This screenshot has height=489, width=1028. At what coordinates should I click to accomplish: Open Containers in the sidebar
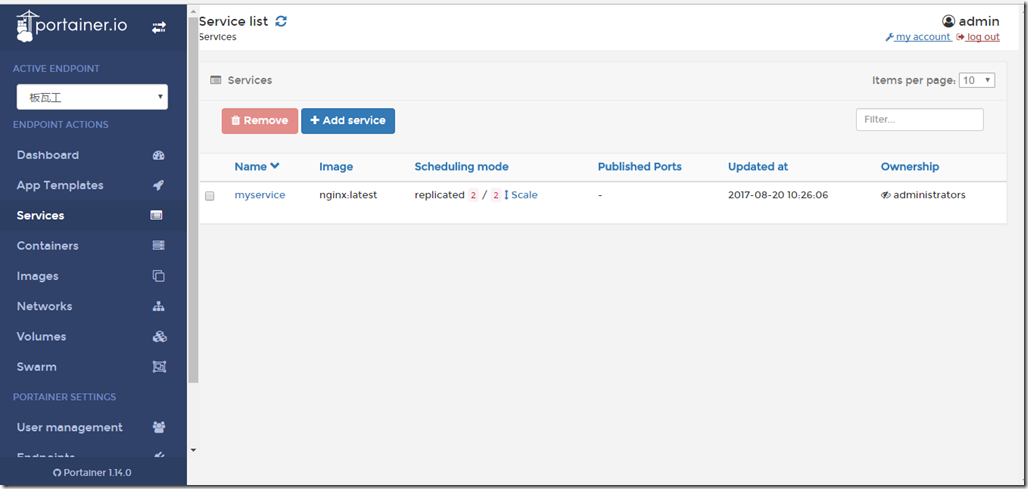47,246
